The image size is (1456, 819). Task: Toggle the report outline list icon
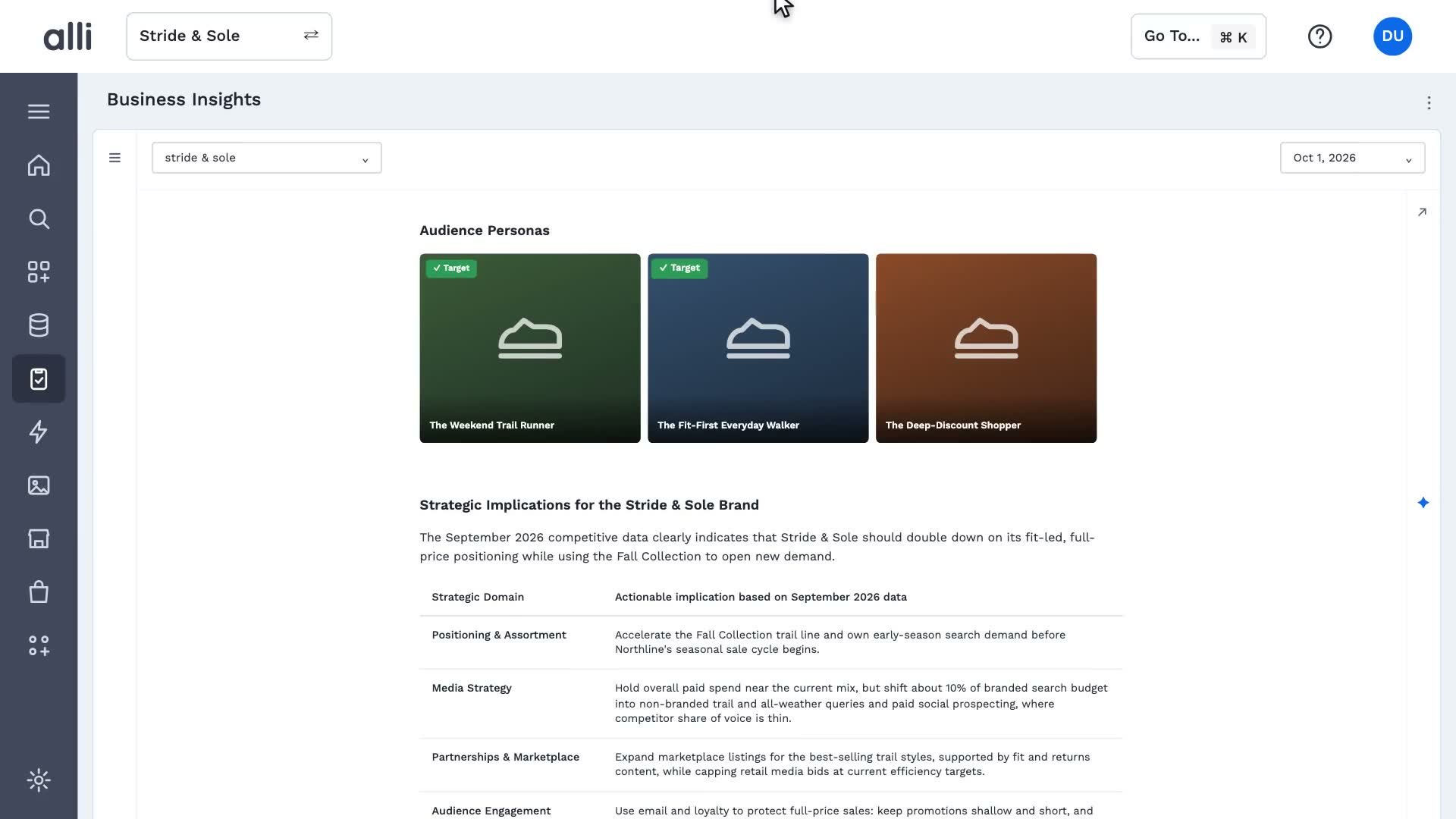click(115, 158)
